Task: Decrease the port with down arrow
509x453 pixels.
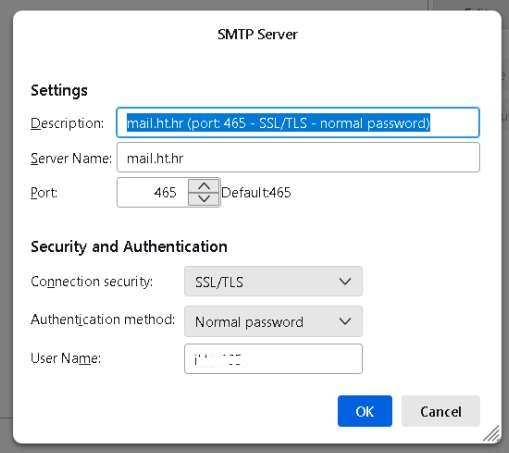Action: (x=204, y=199)
